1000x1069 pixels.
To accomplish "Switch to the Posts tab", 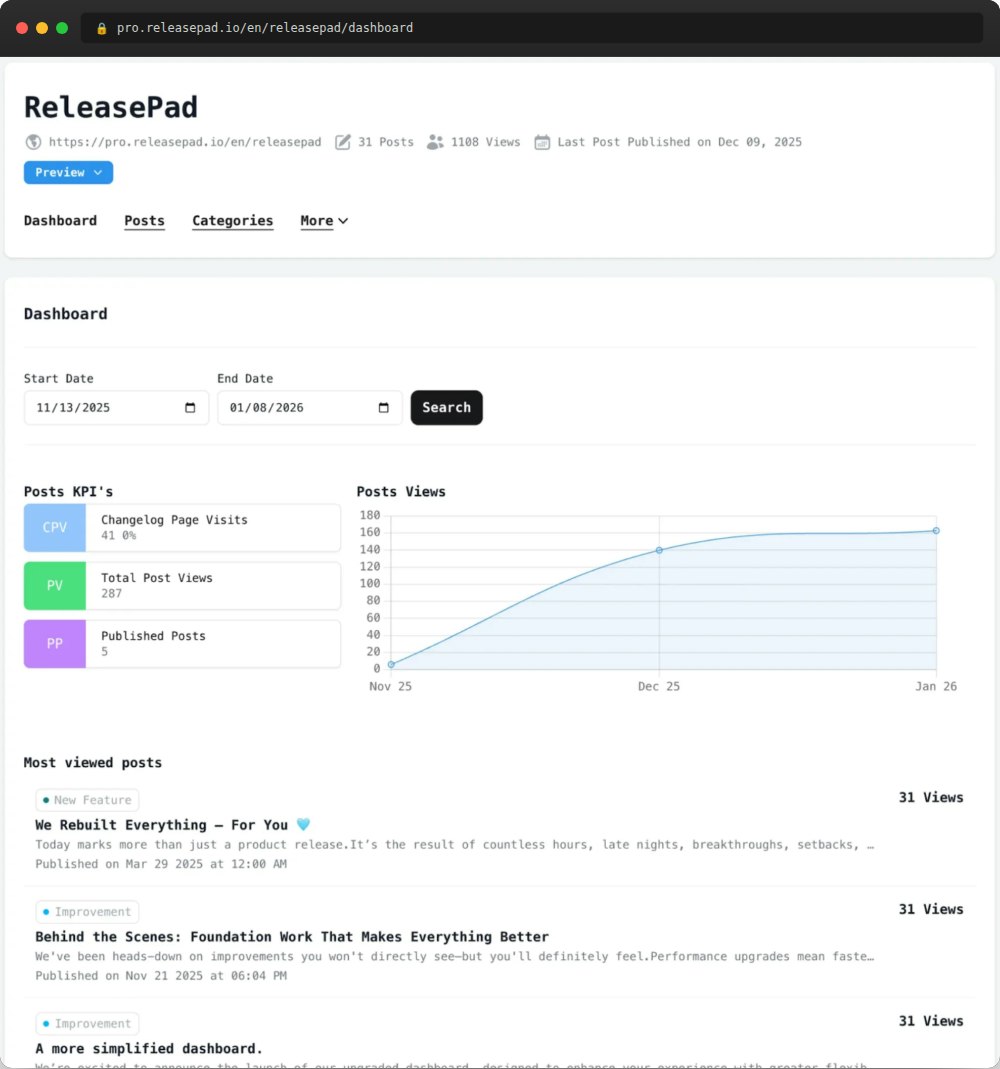I will (x=144, y=221).
